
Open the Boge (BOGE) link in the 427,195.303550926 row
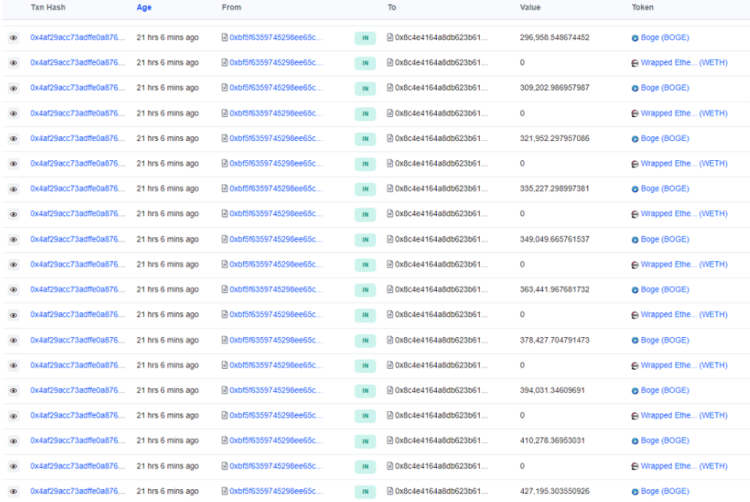[665, 491]
